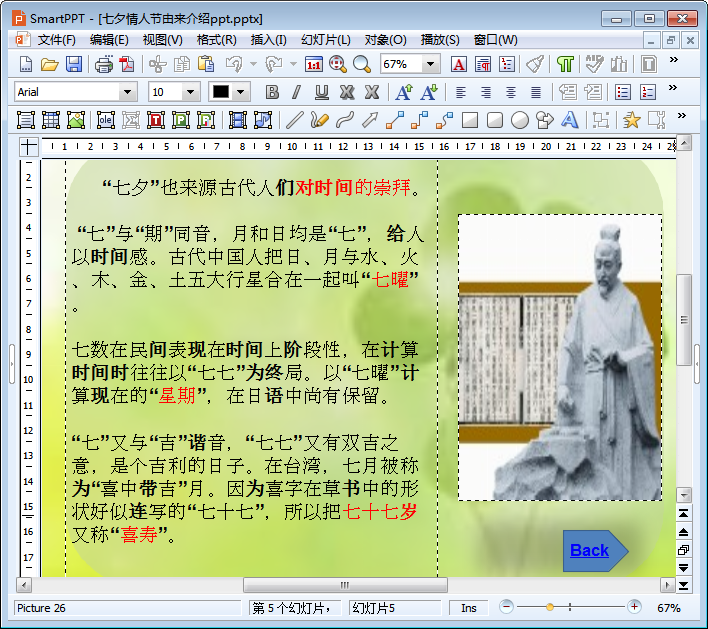
Task: Insert TextArt with the blue A icon
Action: (569, 120)
